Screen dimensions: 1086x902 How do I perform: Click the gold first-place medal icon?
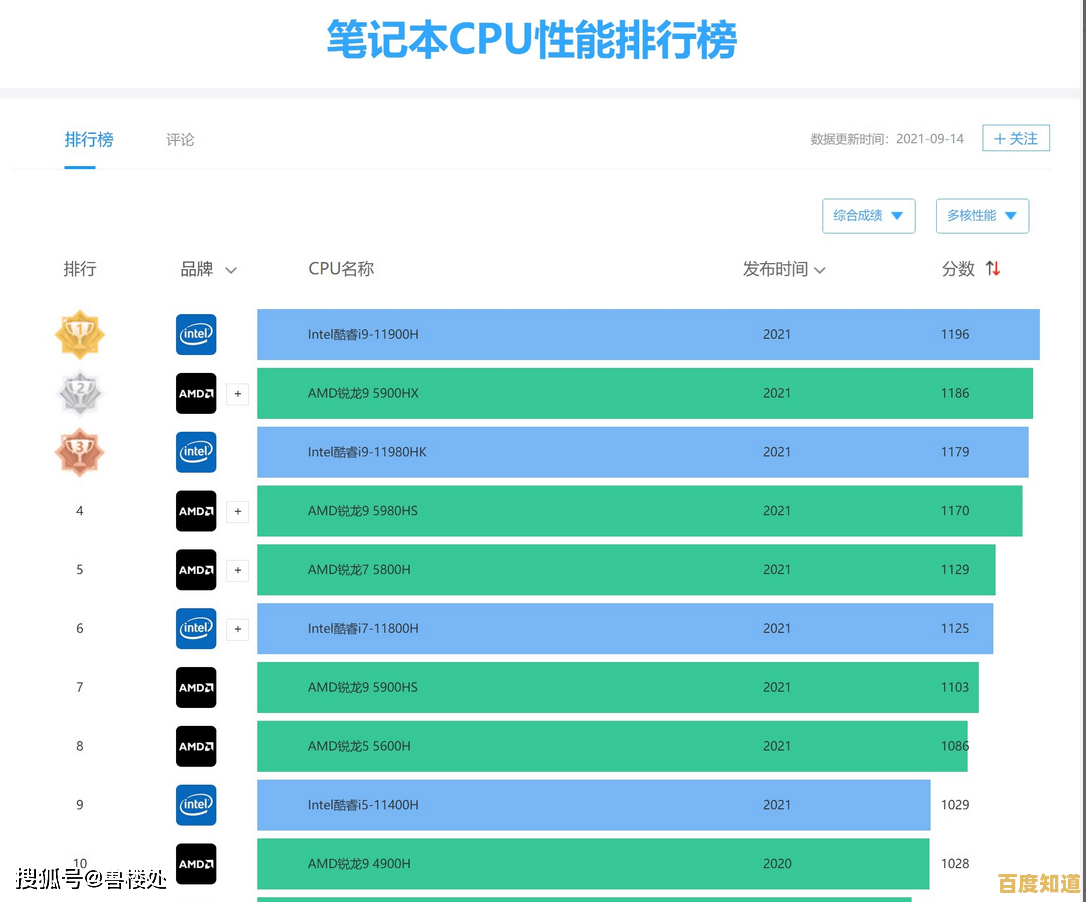pos(79,334)
